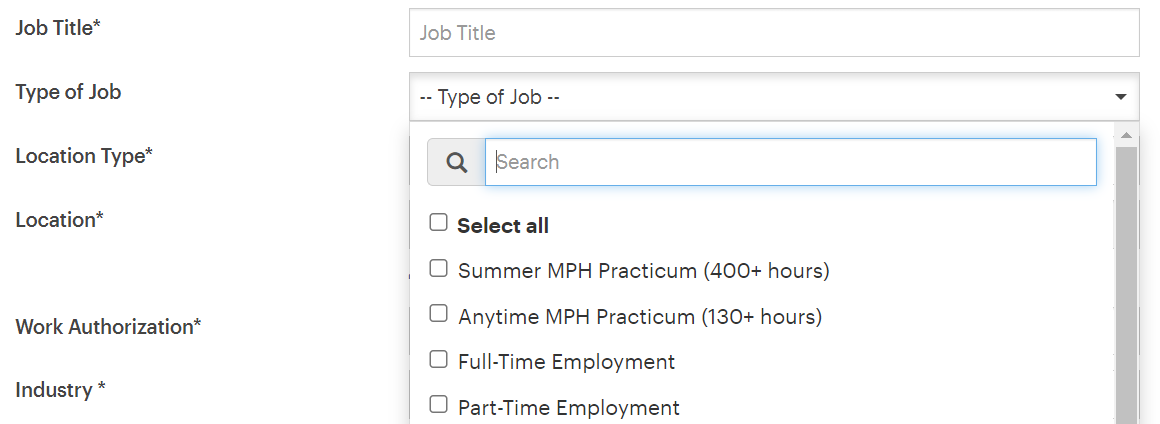The width and height of the screenshot is (1160, 424).
Task: Focus the Job Title text field
Action: tap(774, 33)
